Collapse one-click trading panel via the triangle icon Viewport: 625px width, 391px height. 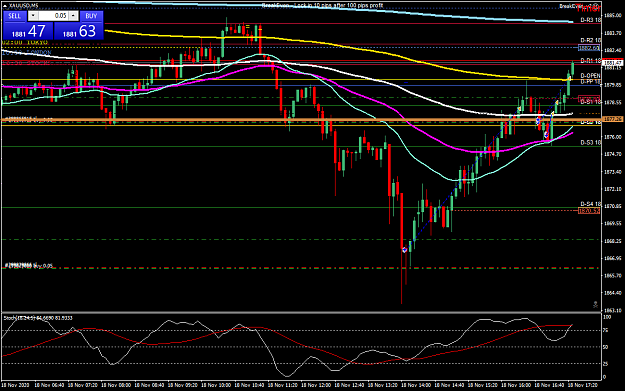point(5,6)
